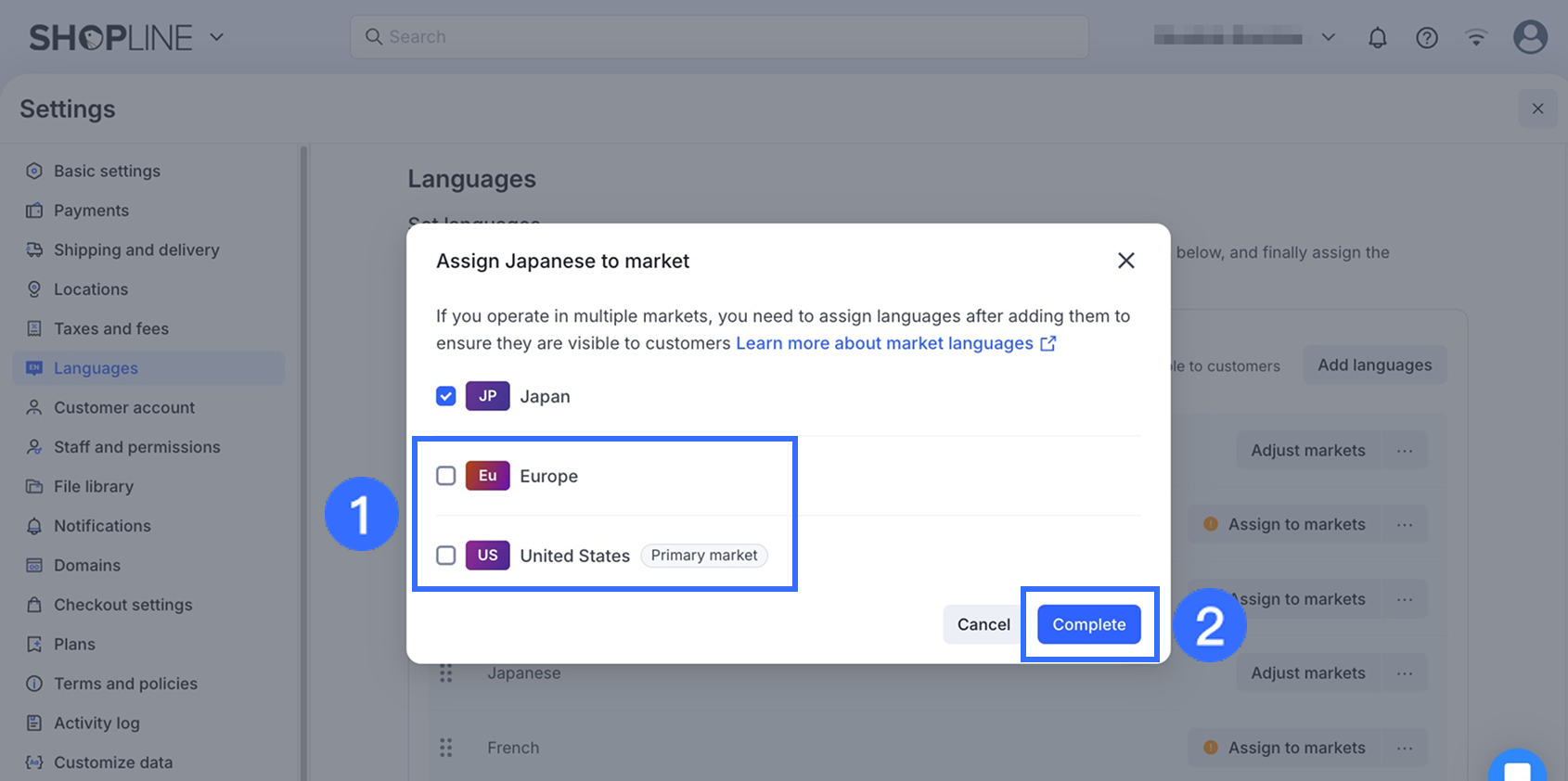This screenshot has height=781, width=1568.
Task: Click Taxes and fees icon
Action: pyautogui.click(x=34, y=328)
